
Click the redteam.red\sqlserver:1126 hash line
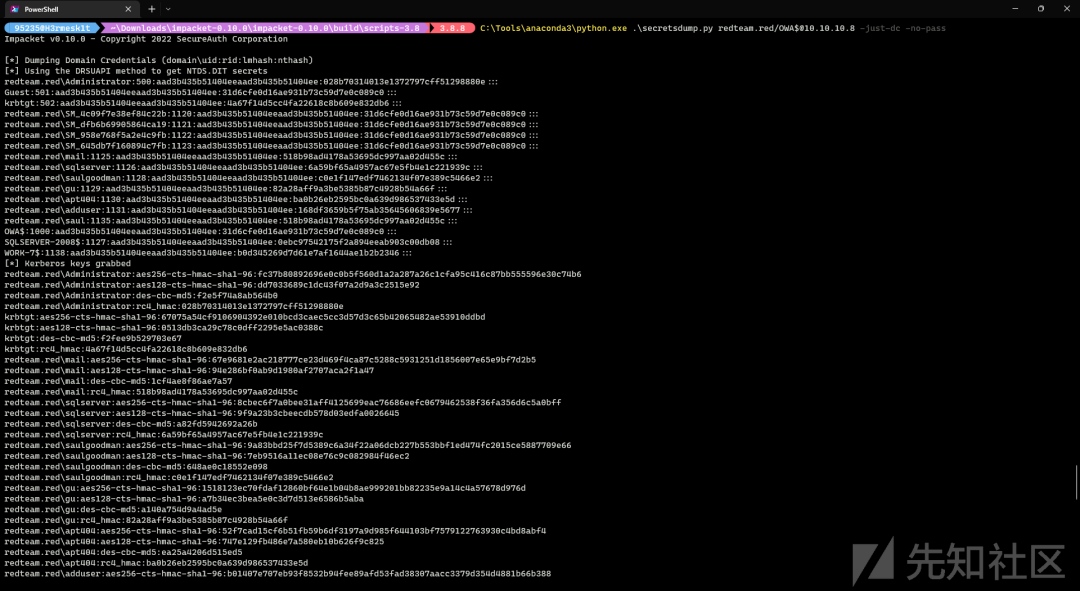243,167
